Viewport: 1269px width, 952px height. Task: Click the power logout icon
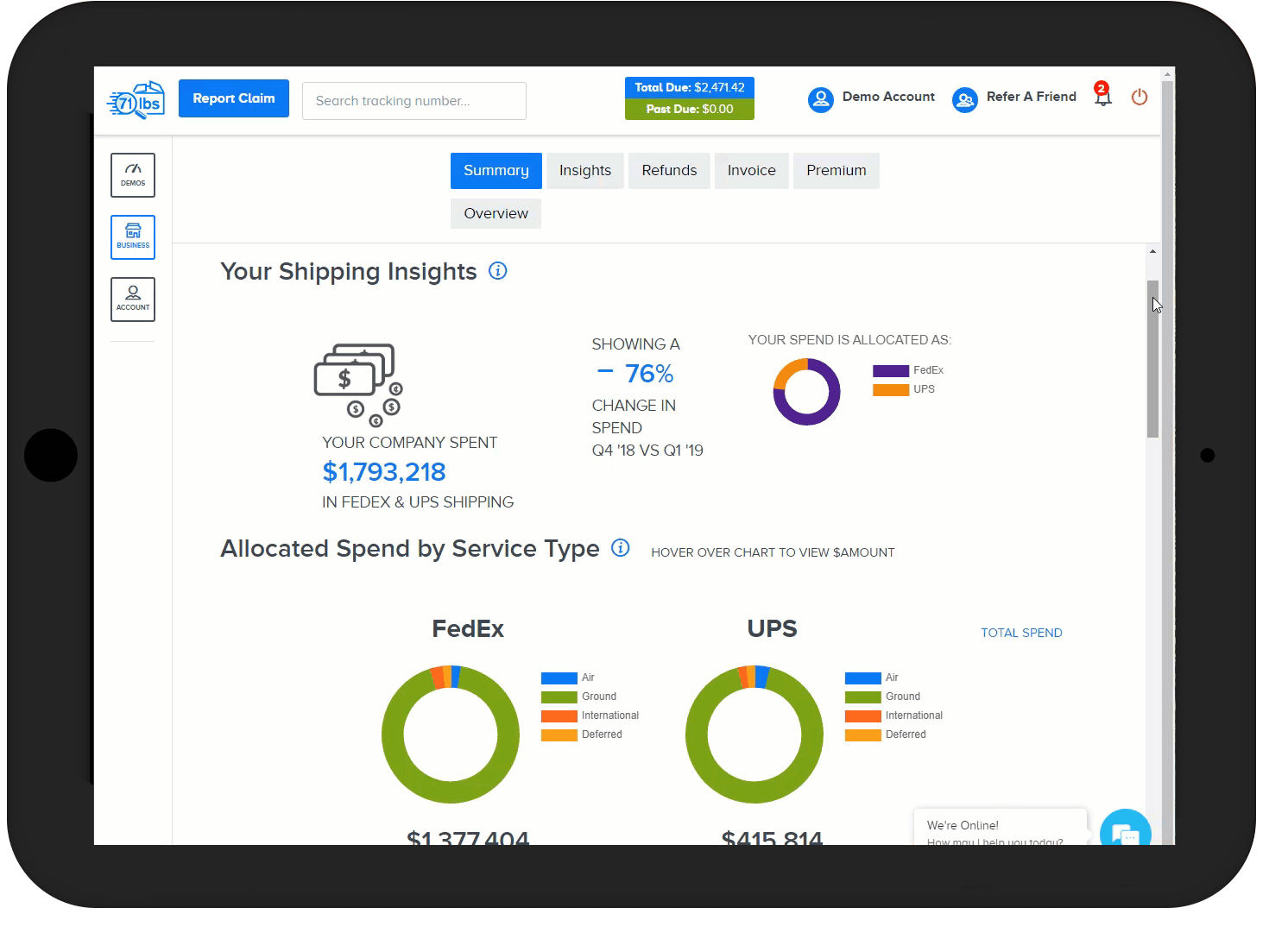coord(1140,97)
